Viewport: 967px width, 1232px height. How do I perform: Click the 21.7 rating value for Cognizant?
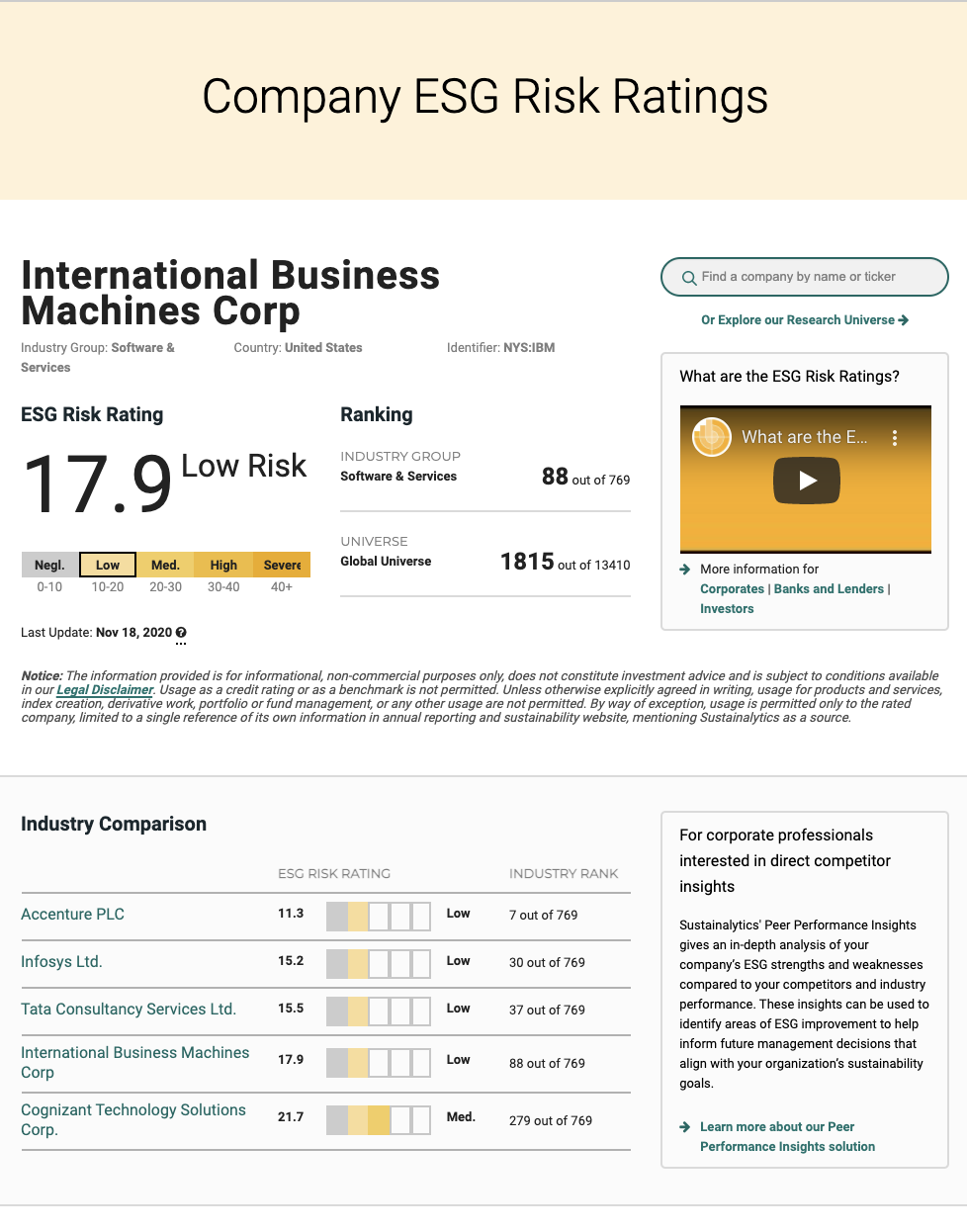point(291,1117)
